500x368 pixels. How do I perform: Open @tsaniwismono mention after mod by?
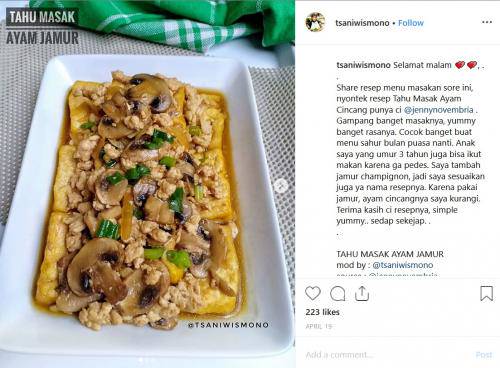coord(403,265)
